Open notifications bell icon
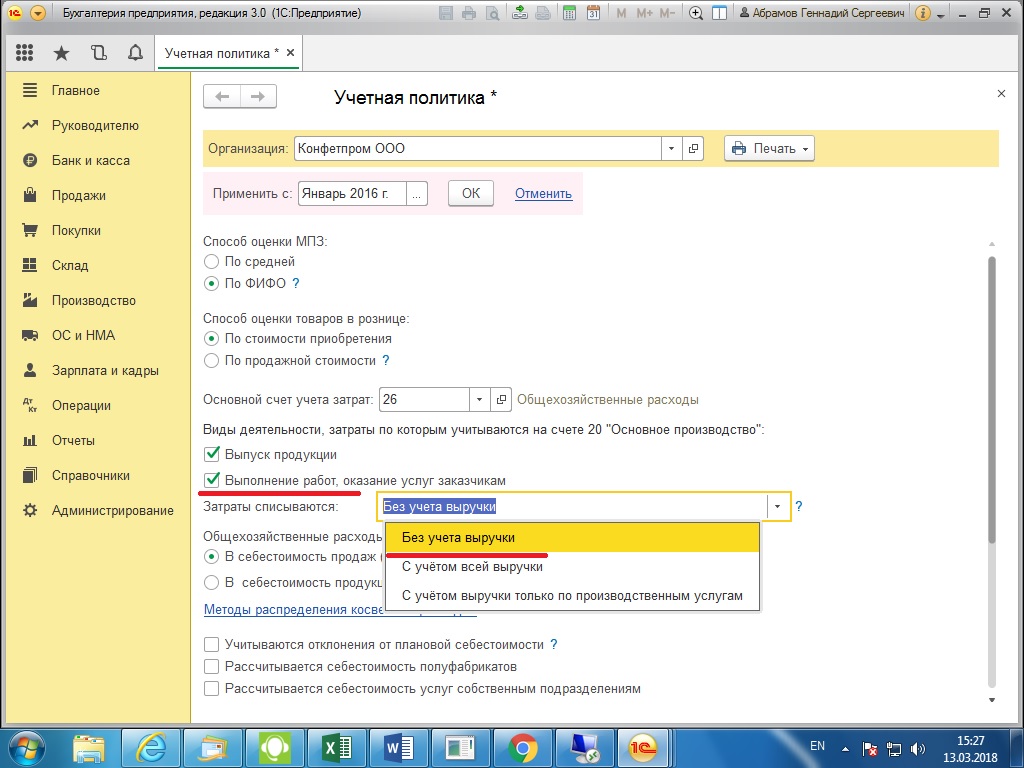The image size is (1024, 768). [133, 53]
